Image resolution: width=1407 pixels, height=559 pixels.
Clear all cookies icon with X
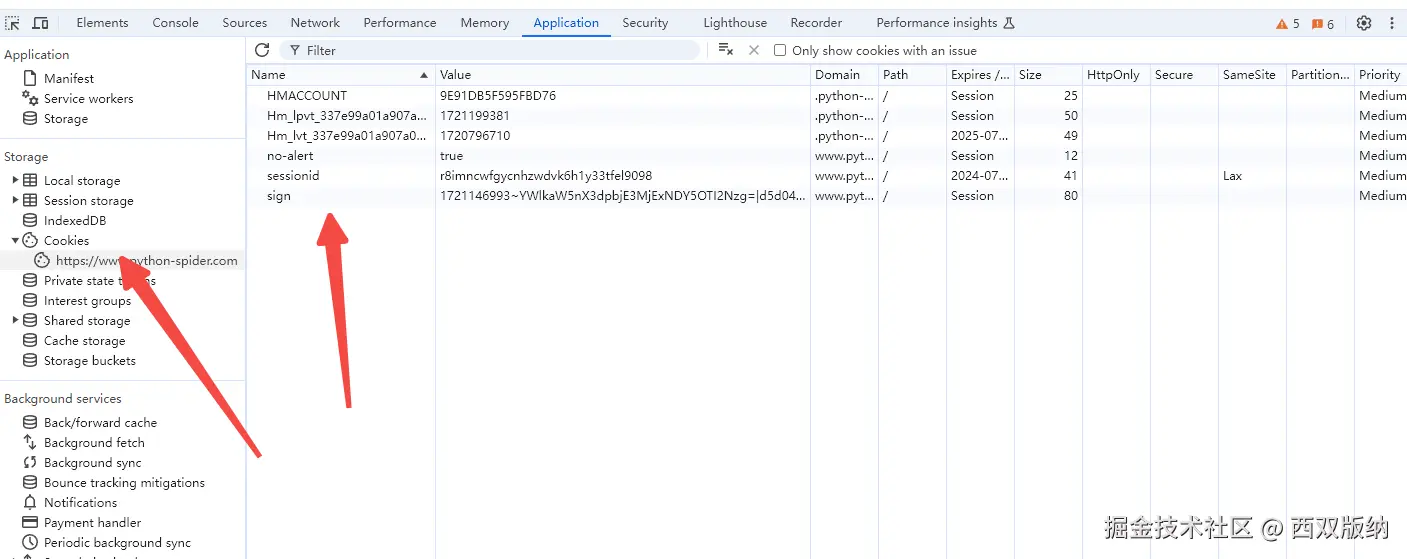point(726,50)
